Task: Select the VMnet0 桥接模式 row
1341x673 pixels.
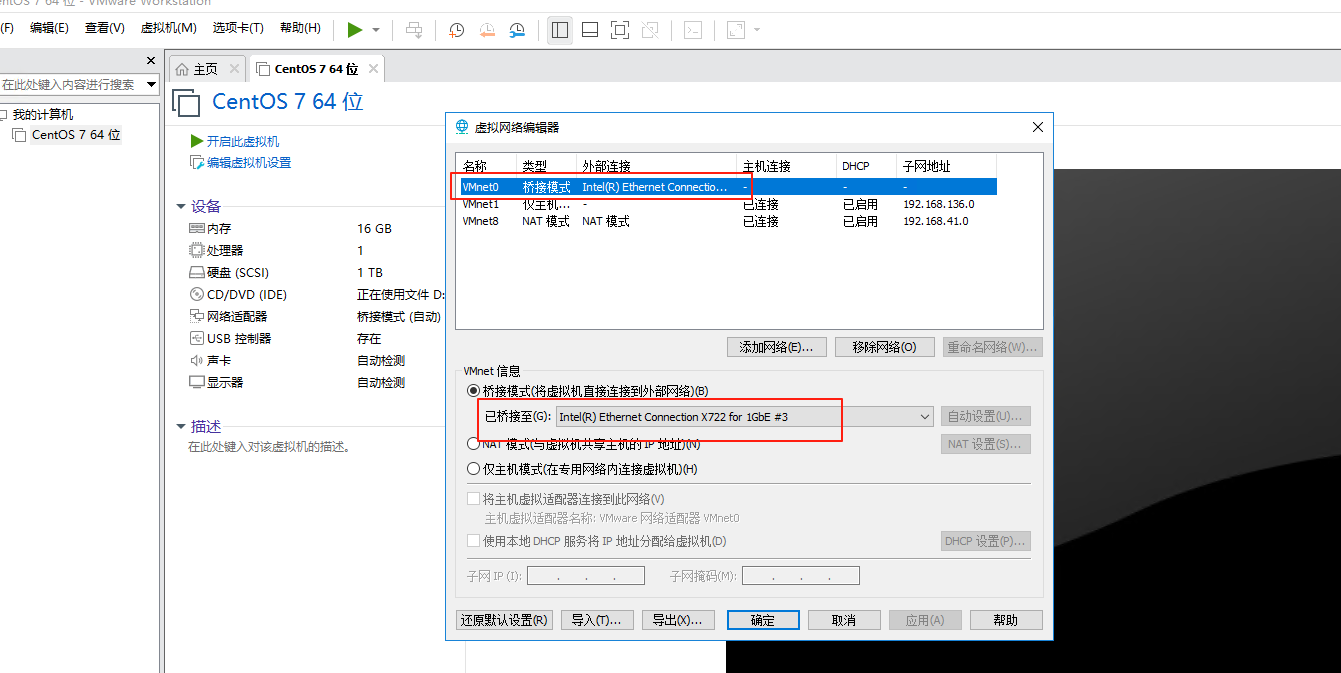Action: [x=727, y=187]
